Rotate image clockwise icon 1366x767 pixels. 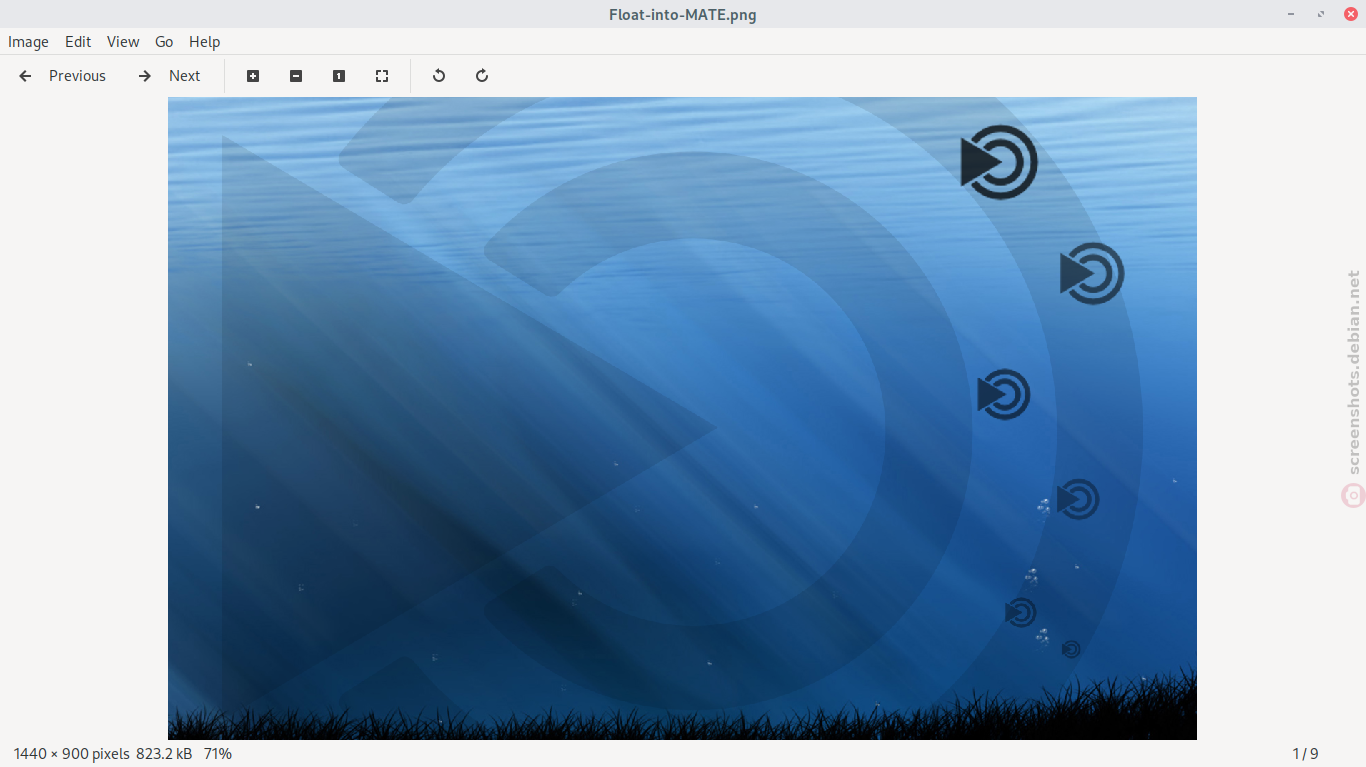click(x=482, y=76)
